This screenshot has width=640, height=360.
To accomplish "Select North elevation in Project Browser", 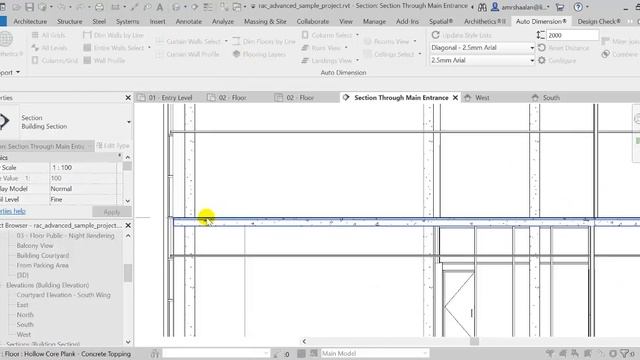I will point(25,315).
